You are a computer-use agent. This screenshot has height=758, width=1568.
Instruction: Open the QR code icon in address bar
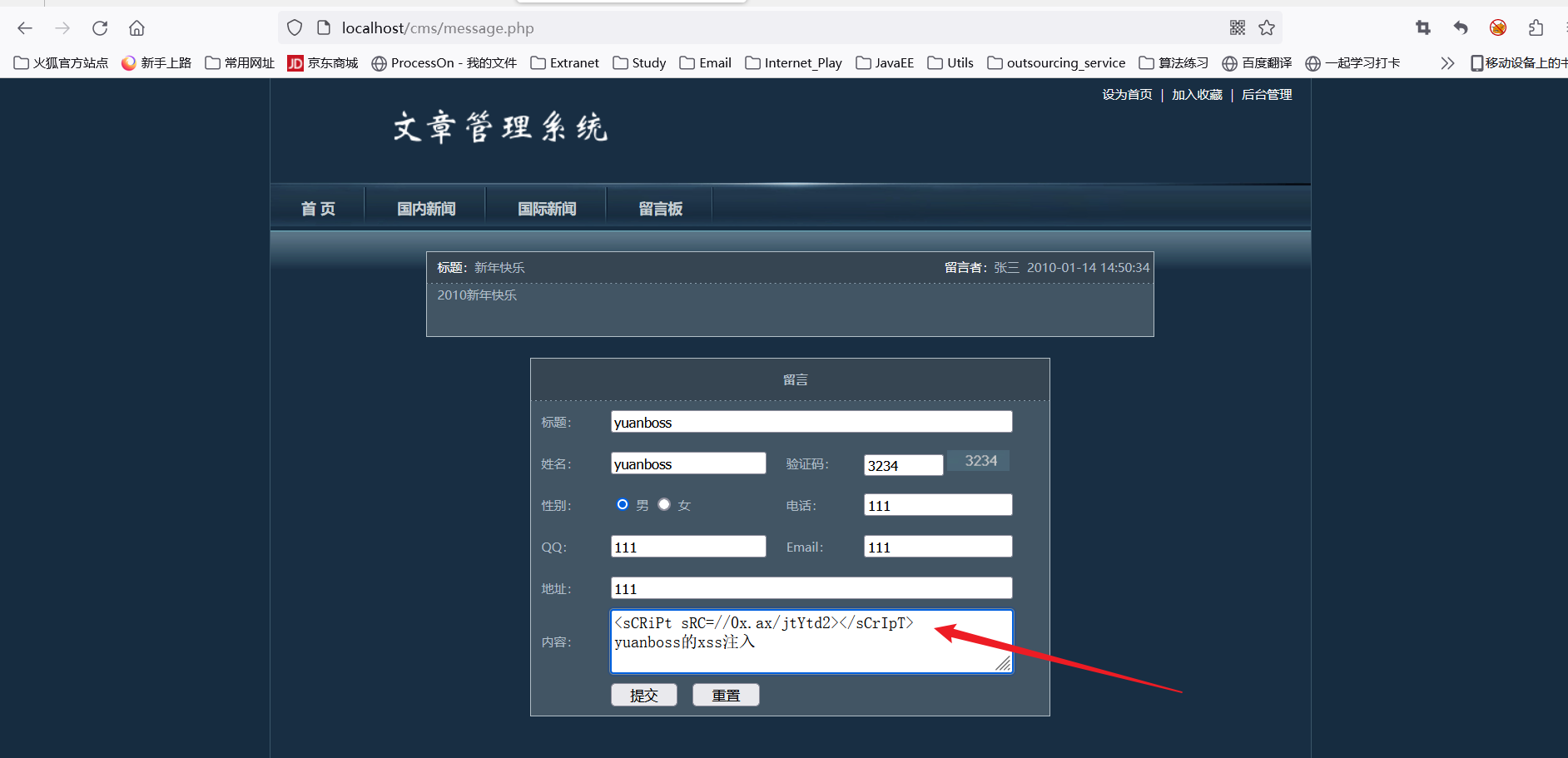pos(1238,28)
